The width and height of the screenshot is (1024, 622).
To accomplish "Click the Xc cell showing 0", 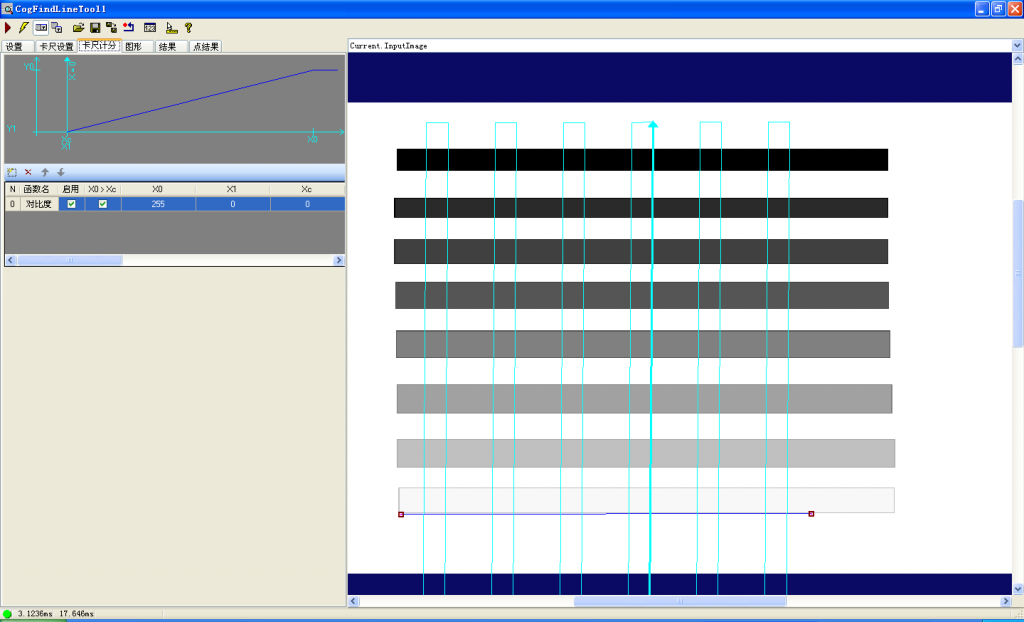I will point(307,204).
